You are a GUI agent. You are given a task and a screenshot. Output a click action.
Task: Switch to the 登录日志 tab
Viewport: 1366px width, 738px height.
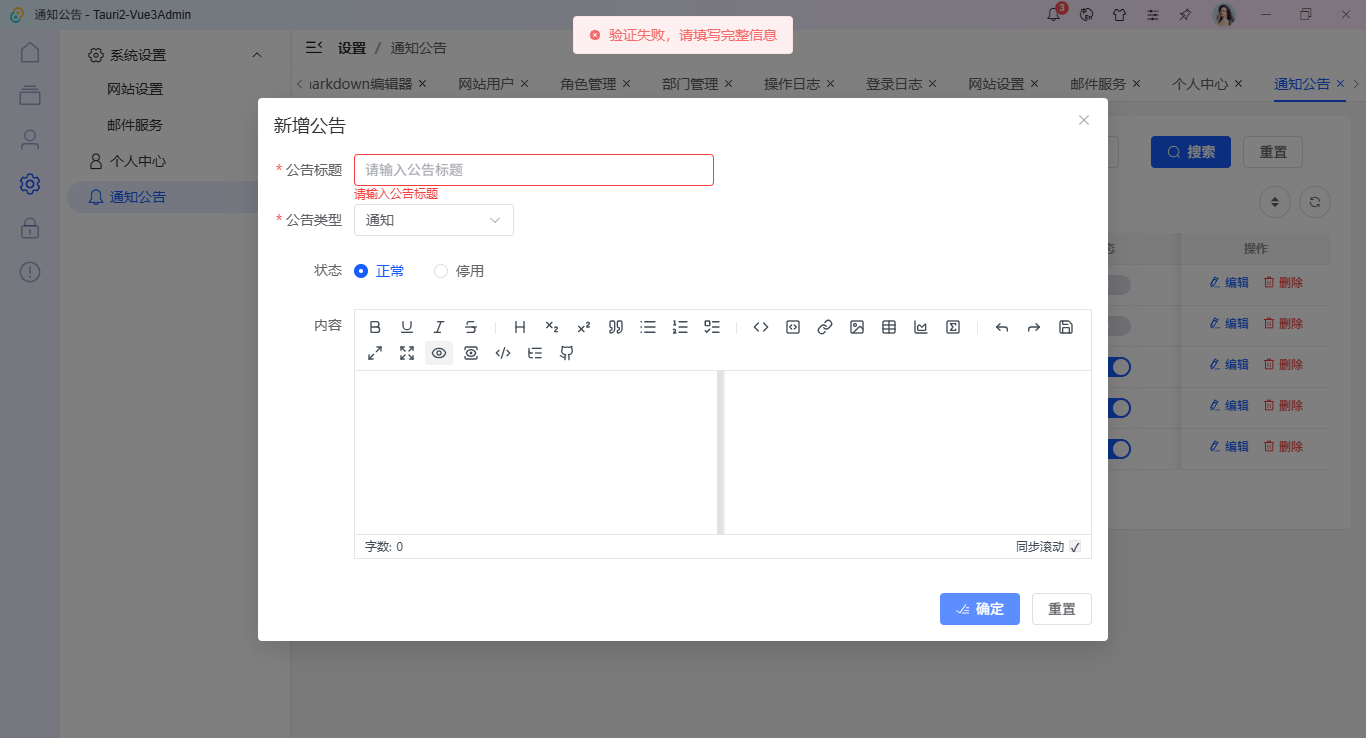point(893,84)
